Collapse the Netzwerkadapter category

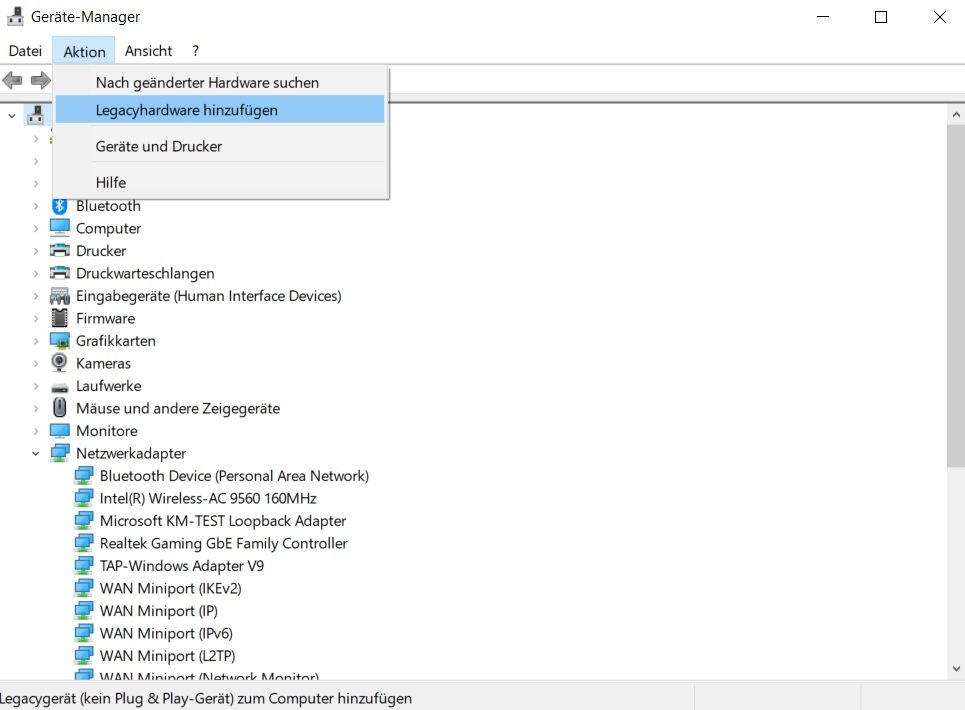[x=36, y=453]
